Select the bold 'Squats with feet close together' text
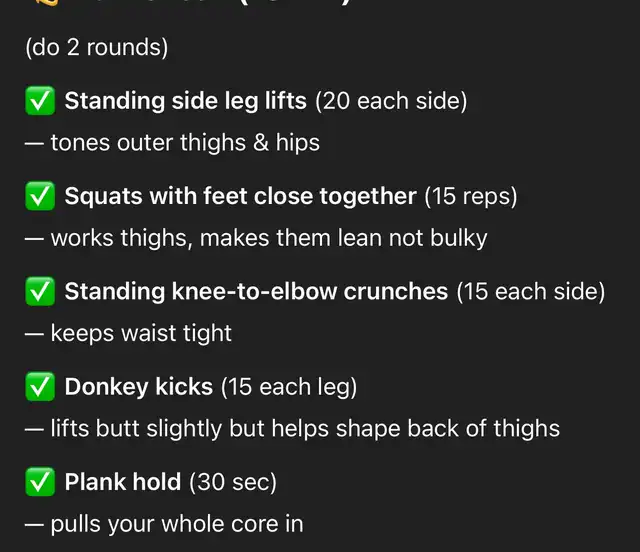The image size is (640, 552). pos(240,196)
